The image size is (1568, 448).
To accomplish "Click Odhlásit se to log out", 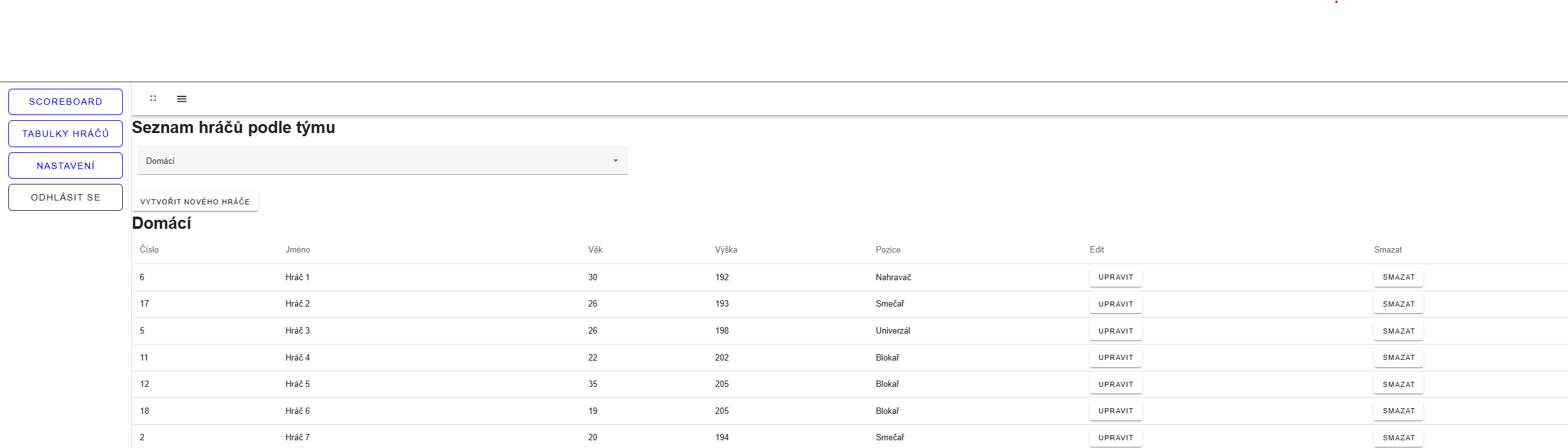I will [66, 197].
